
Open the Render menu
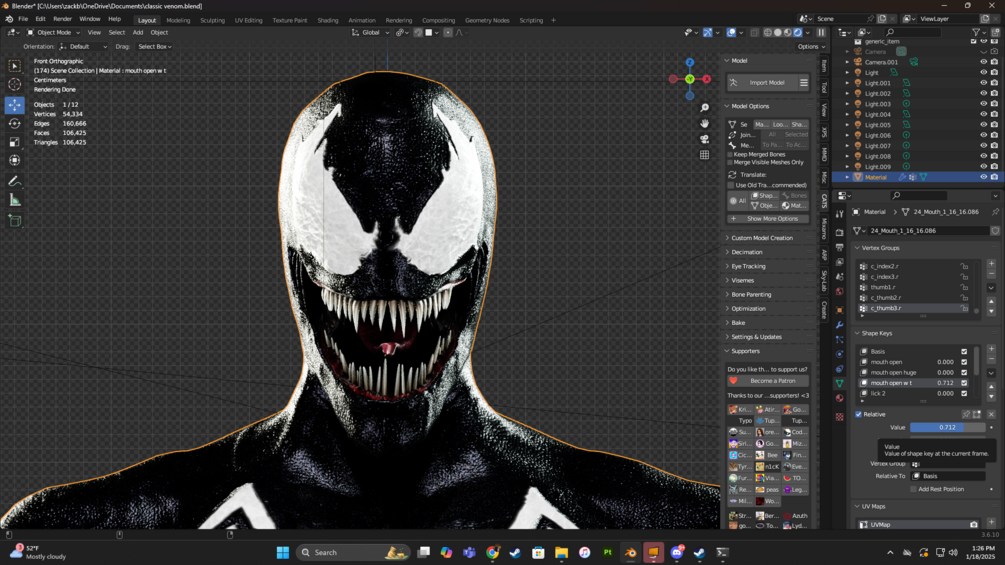62,19
